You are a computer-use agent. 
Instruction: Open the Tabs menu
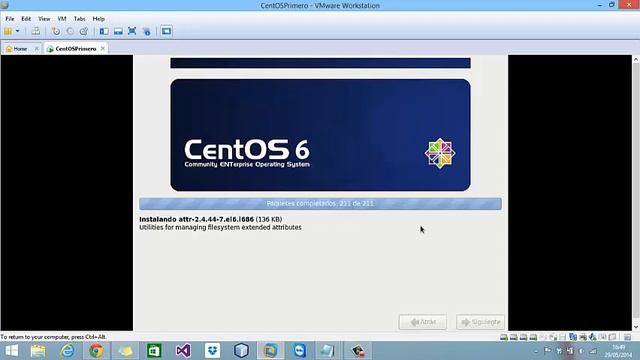(79, 19)
